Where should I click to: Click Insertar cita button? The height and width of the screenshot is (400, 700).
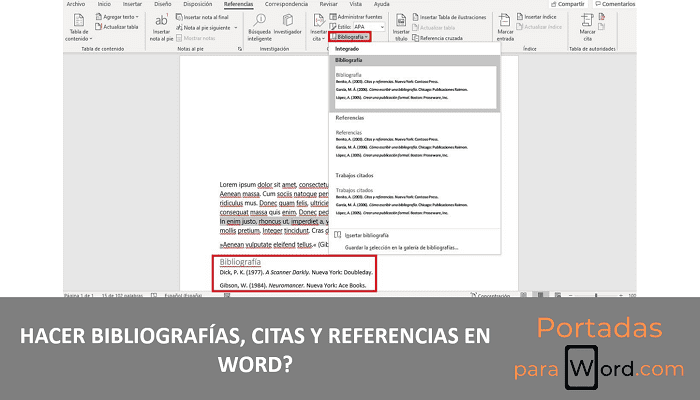318,27
